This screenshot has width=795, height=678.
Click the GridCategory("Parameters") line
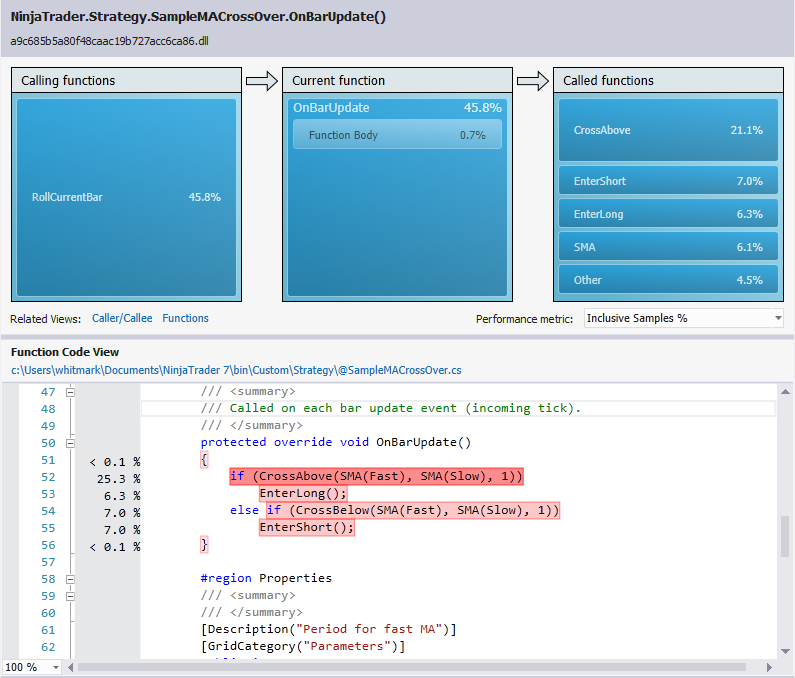pos(303,646)
